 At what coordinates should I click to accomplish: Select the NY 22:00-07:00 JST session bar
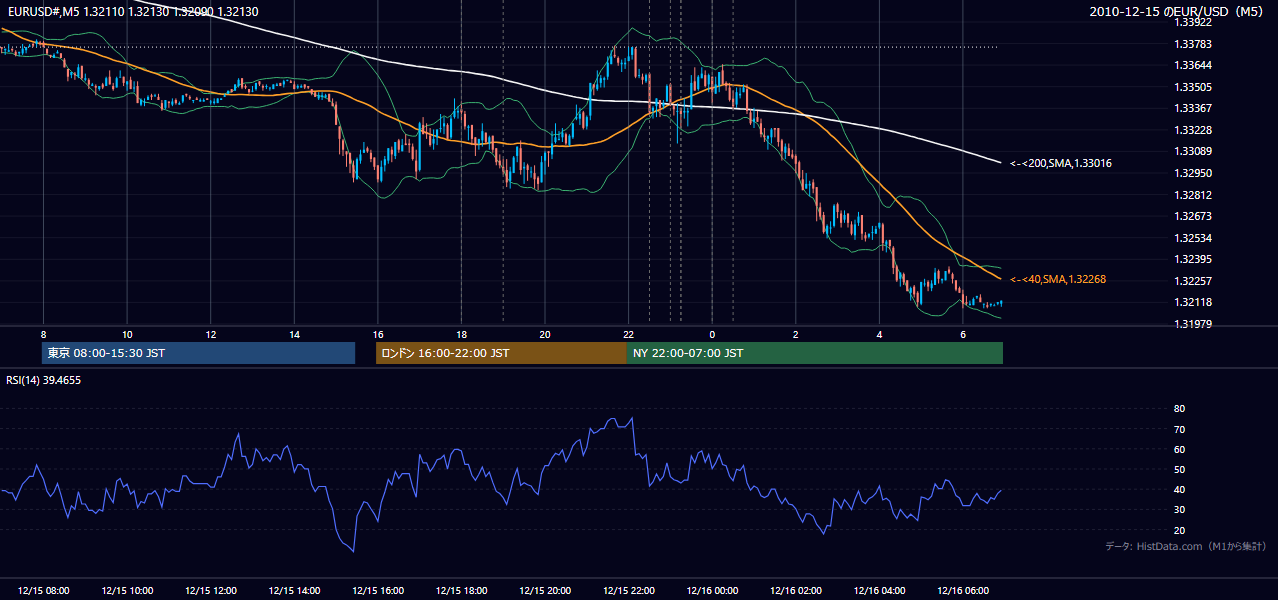[x=814, y=353]
